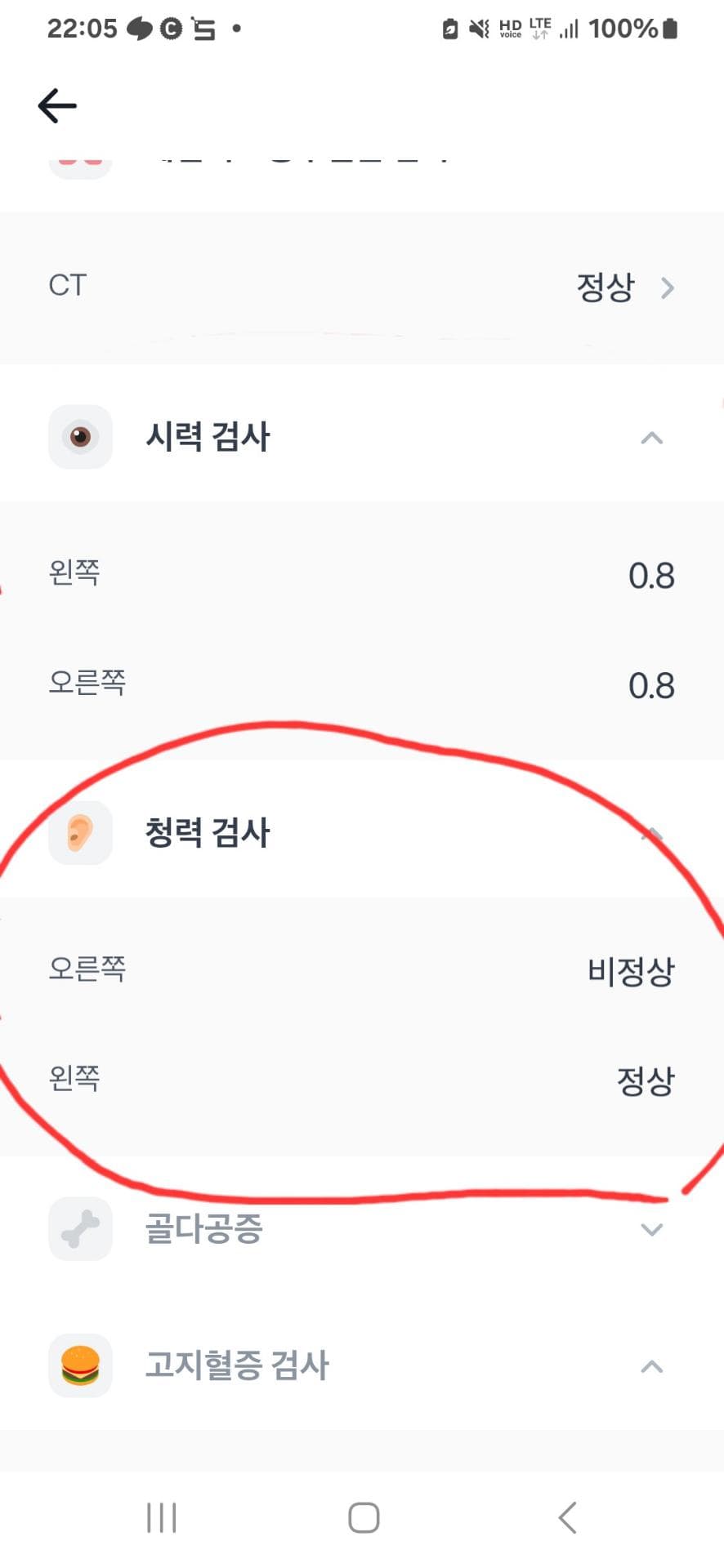The height and width of the screenshot is (1568, 724).
Task: Tap the back arrow at top
Action: (x=57, y=106)
